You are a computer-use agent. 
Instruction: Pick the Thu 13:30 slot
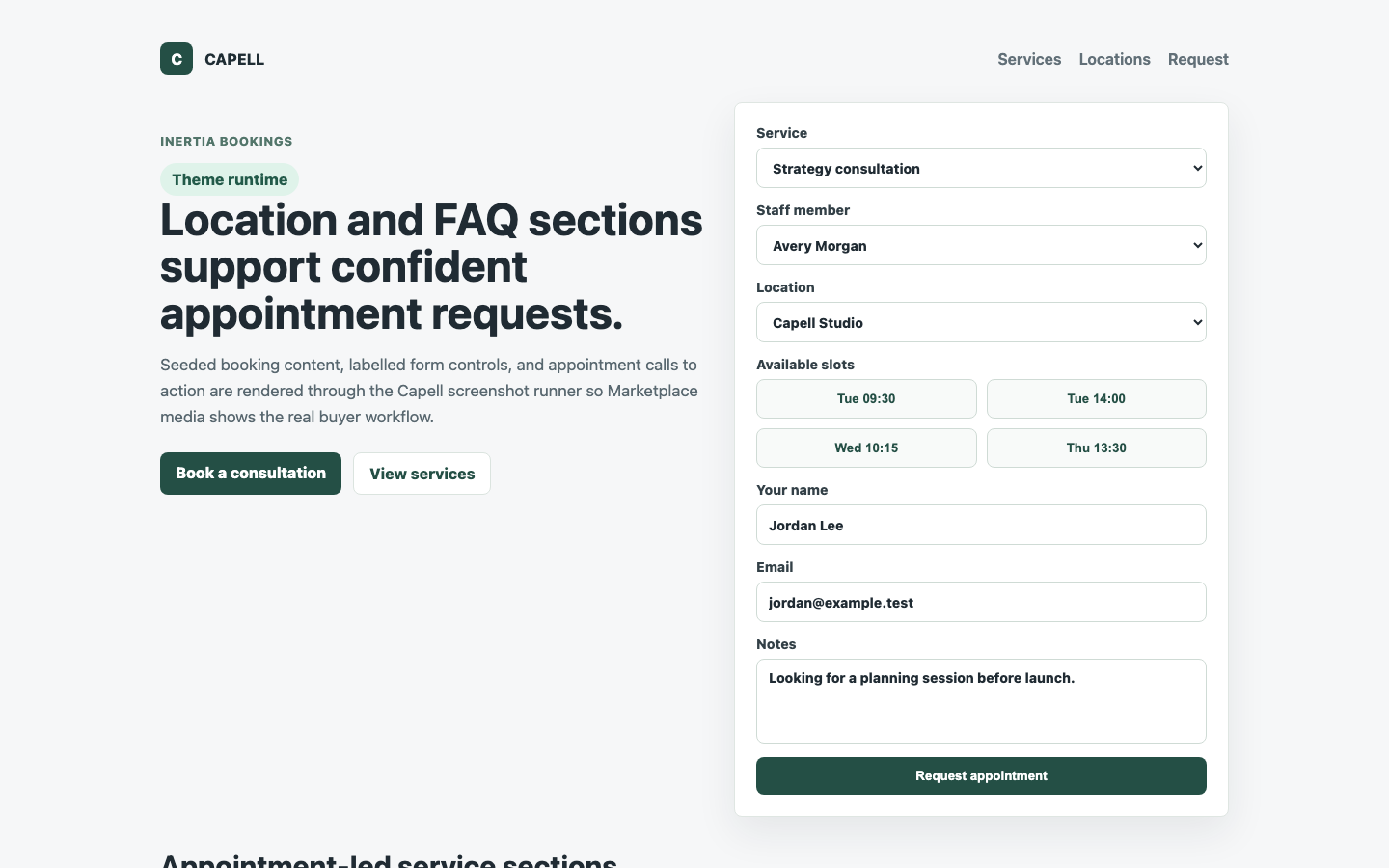pos(1097,448)
